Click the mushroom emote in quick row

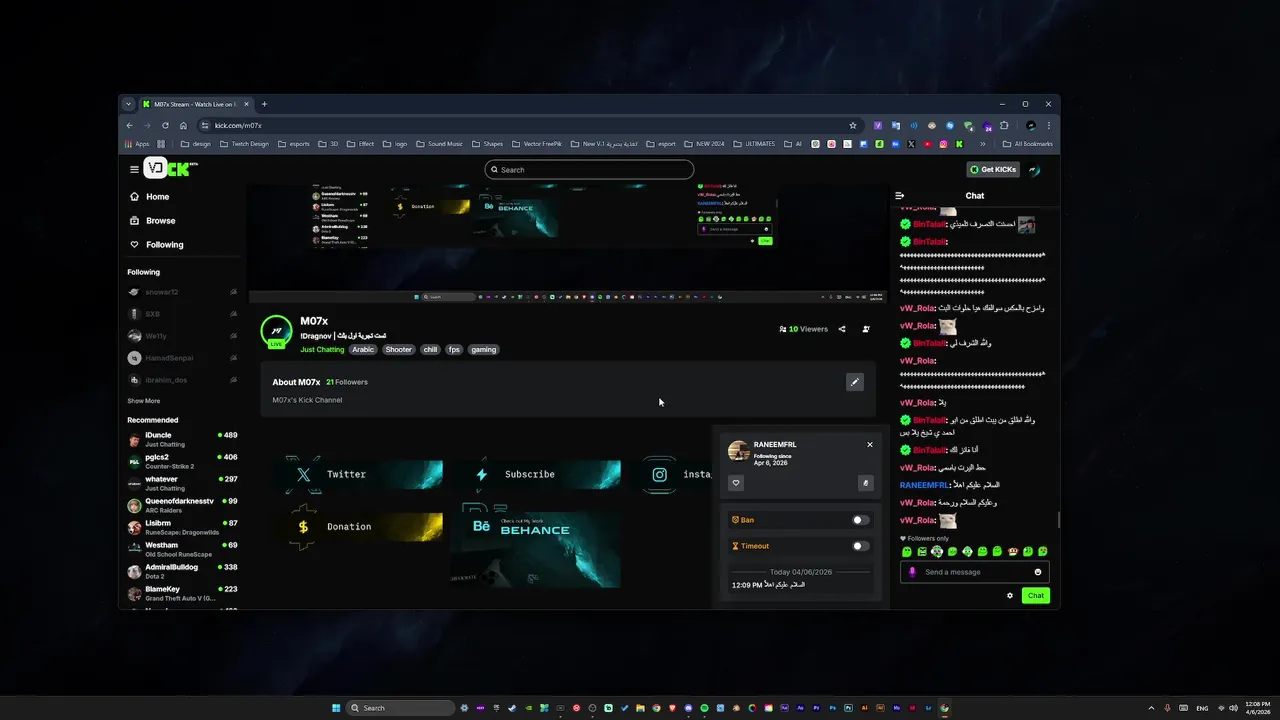coord(1013,552)
